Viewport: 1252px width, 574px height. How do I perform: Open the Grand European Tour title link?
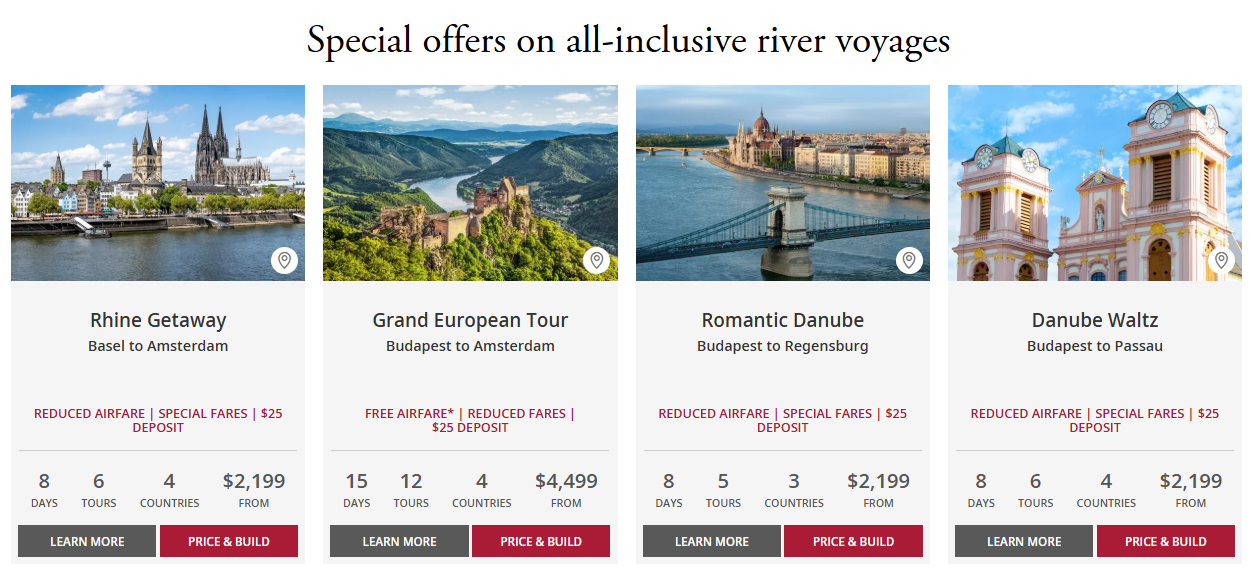click(x=470, y=321)
